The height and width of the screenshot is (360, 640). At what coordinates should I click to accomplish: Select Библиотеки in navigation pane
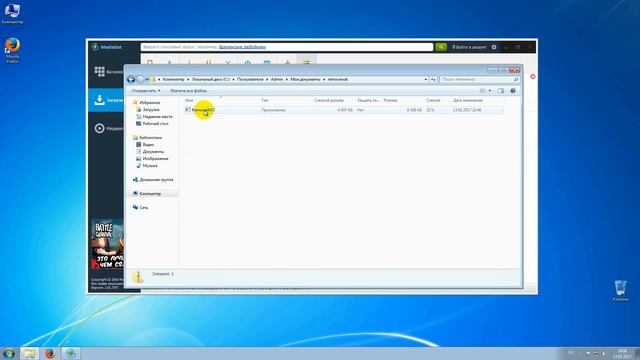click(147, 138)
